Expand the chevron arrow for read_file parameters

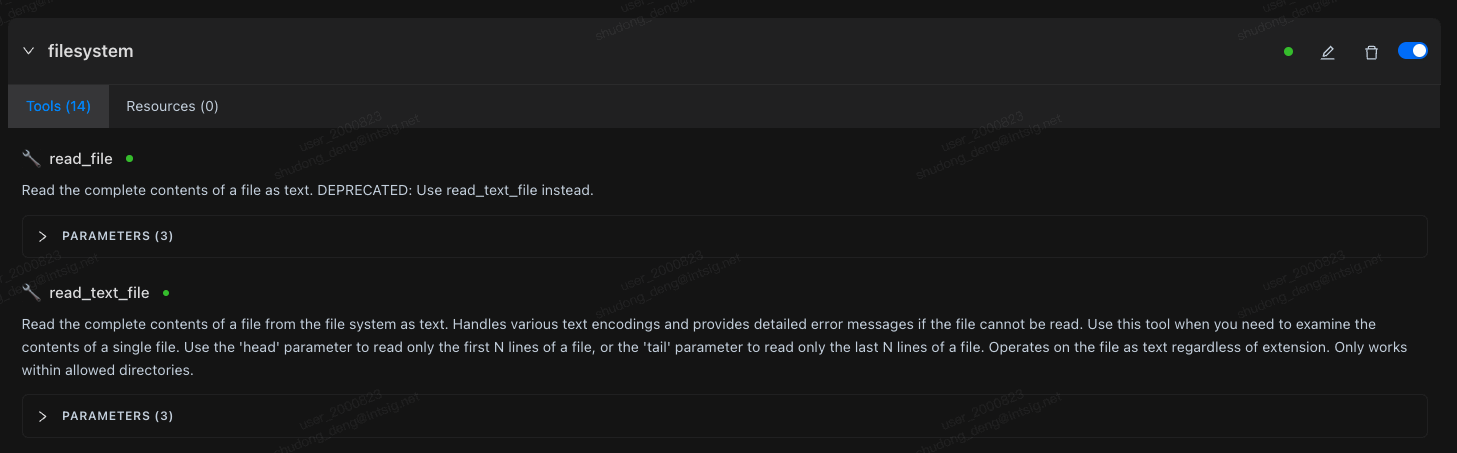[x=43, y=236]
